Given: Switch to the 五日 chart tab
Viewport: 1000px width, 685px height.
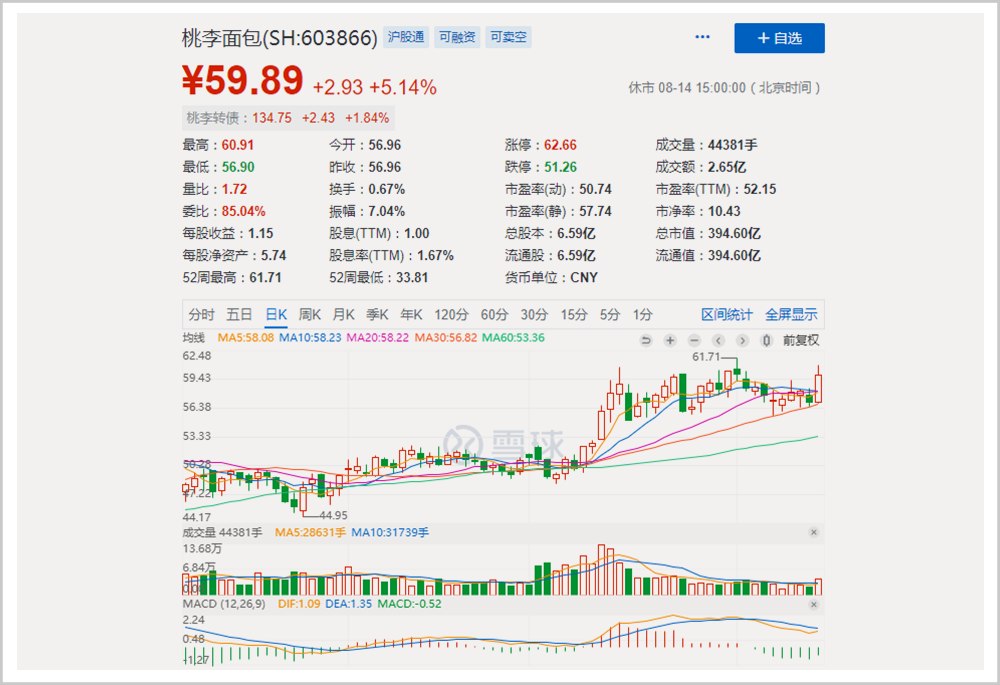Looking at the screenshot, I should pos(239,314).
